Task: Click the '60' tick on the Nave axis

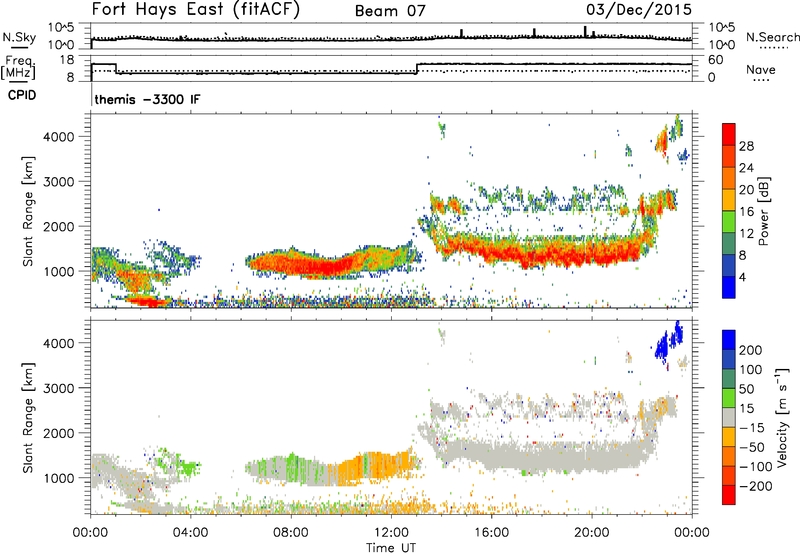Action: (x=715, y=60)
